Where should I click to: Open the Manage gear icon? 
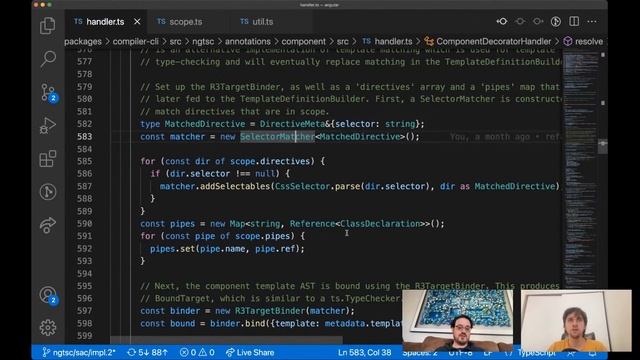pos(48,327)
